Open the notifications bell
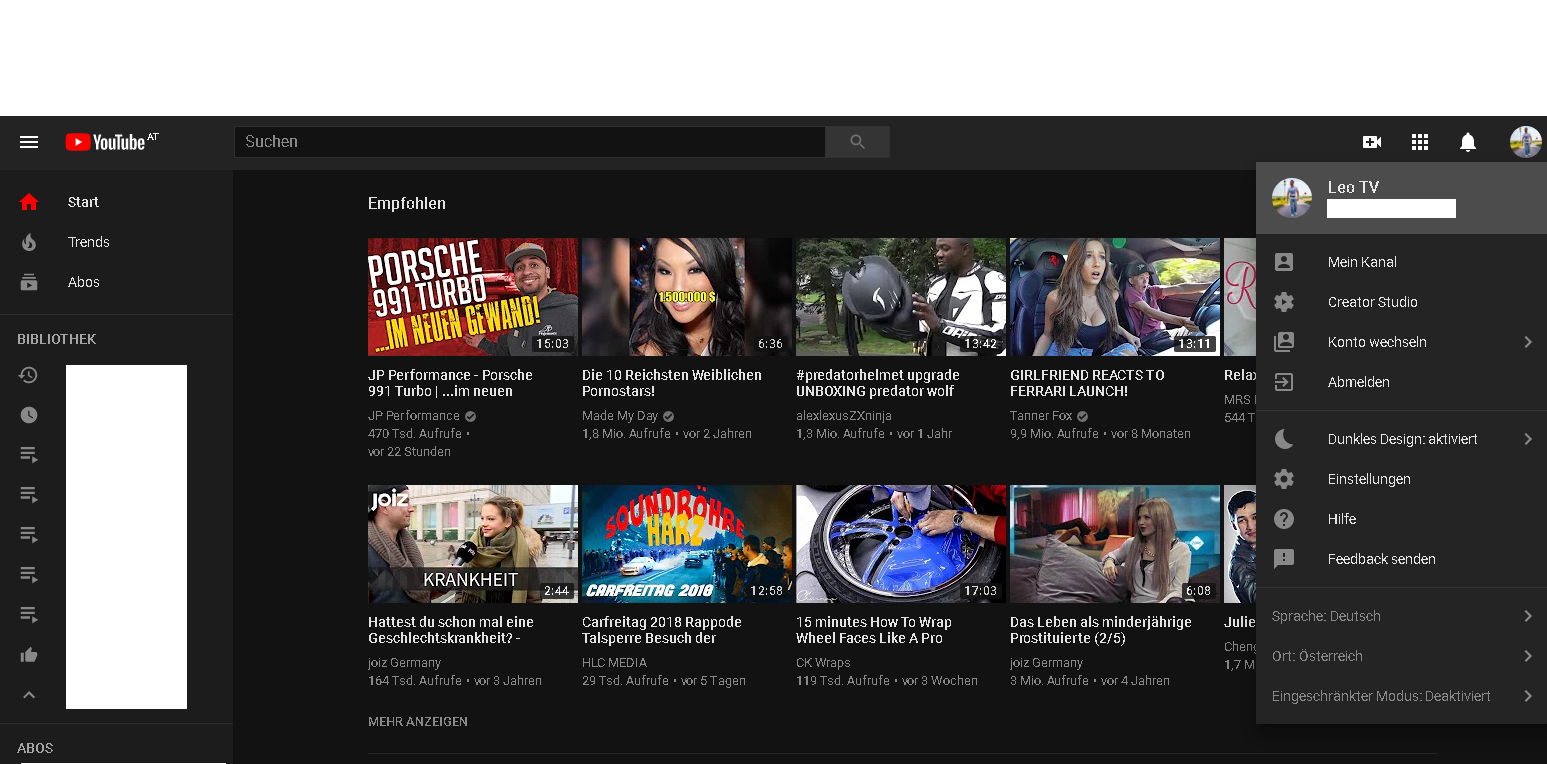This screenshot has width=1547, height=764. pyautogui.click(x=1468, y=142)
